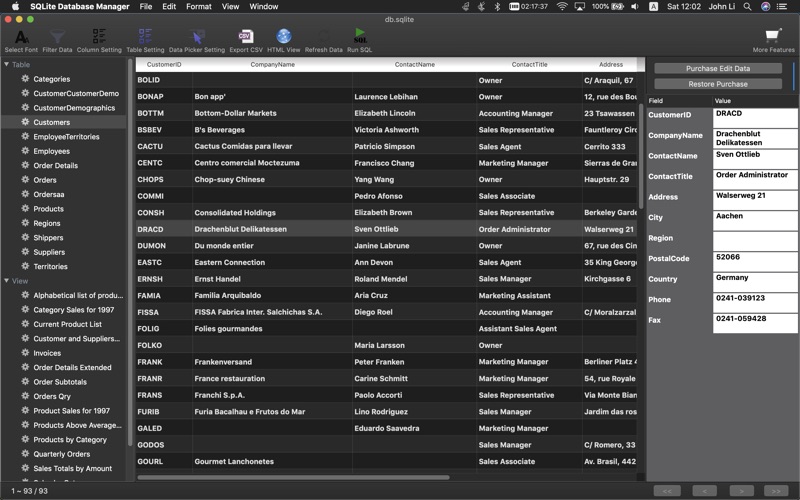800x500 pixels.
Task: Export data using Export CSV icon
Action: pyautogui.click(x=246, y=41)
